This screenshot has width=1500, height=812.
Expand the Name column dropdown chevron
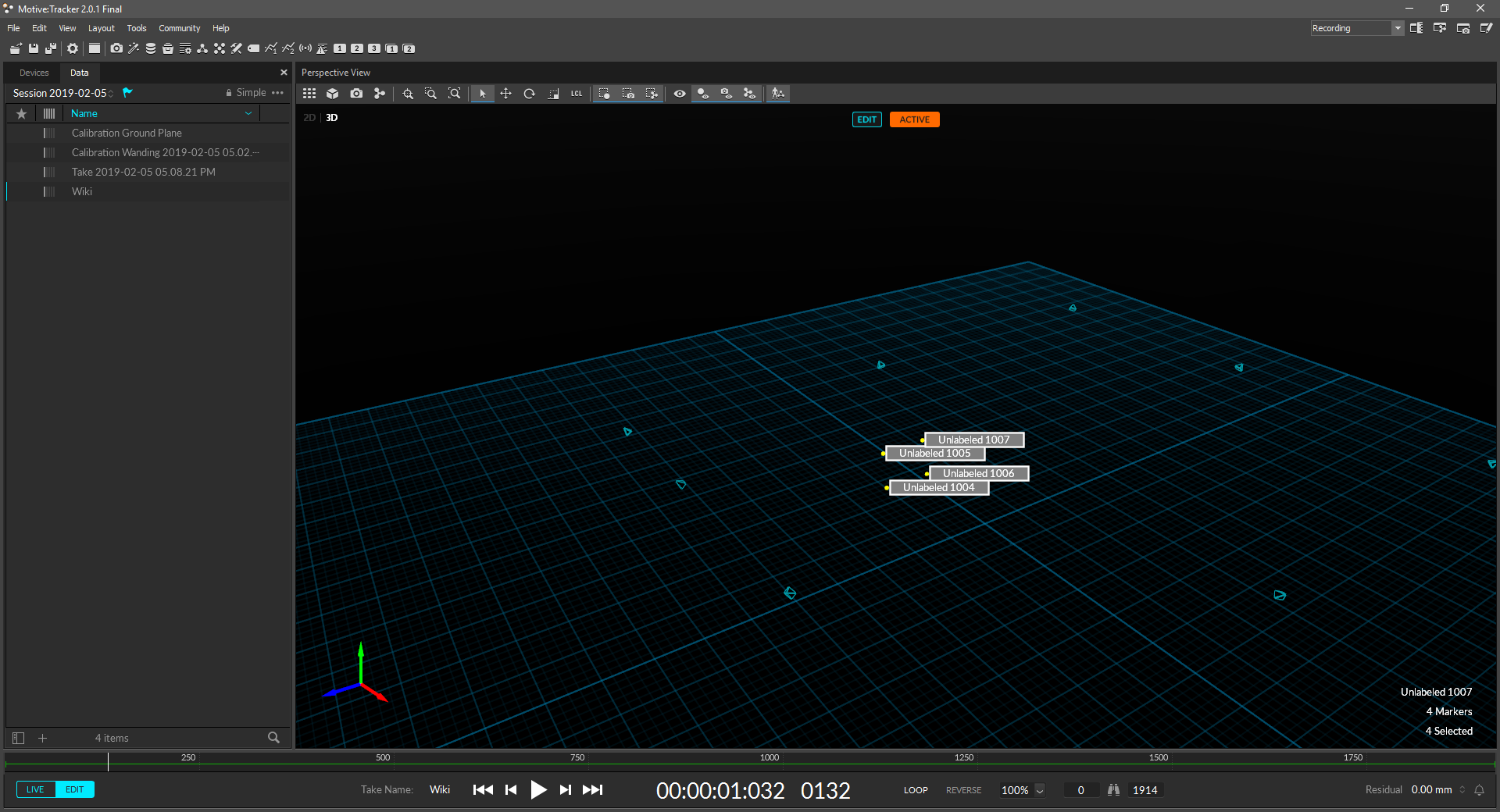coord(248,113)
